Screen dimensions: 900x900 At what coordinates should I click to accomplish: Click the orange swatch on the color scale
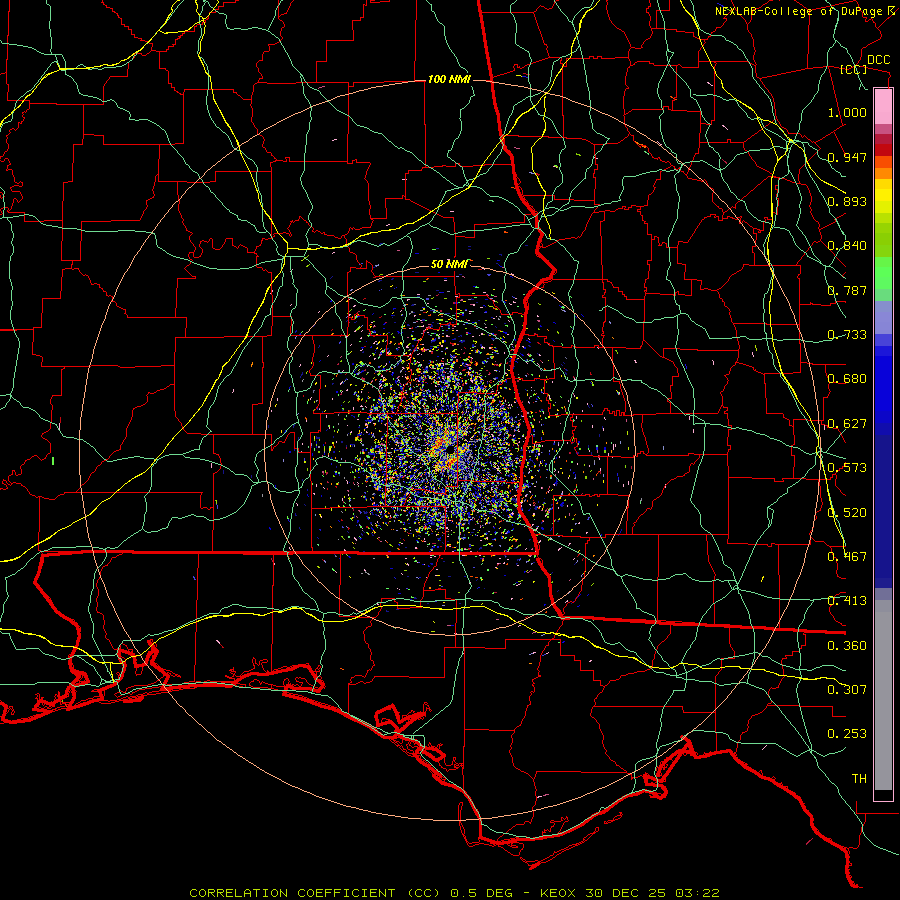(883, 173)
